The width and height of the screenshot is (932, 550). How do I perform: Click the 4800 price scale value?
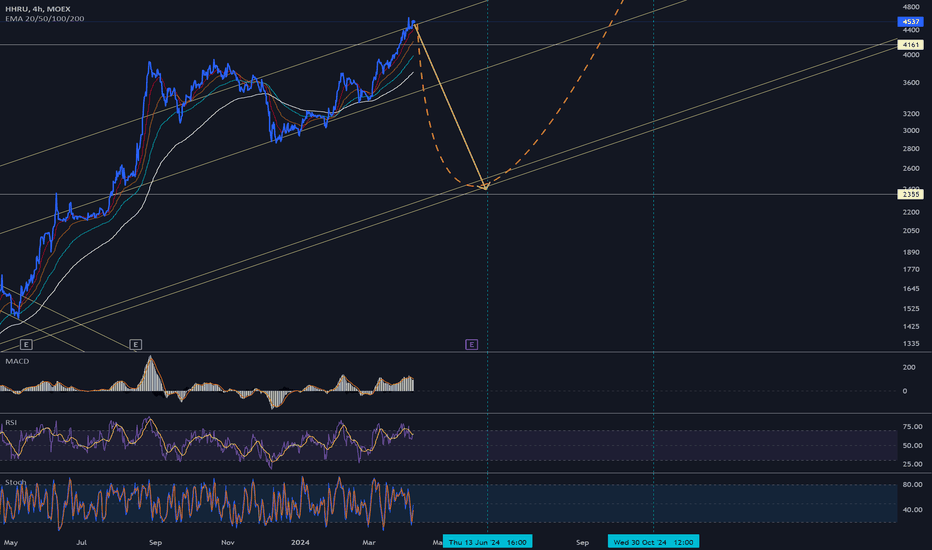(x=911, y=7)
